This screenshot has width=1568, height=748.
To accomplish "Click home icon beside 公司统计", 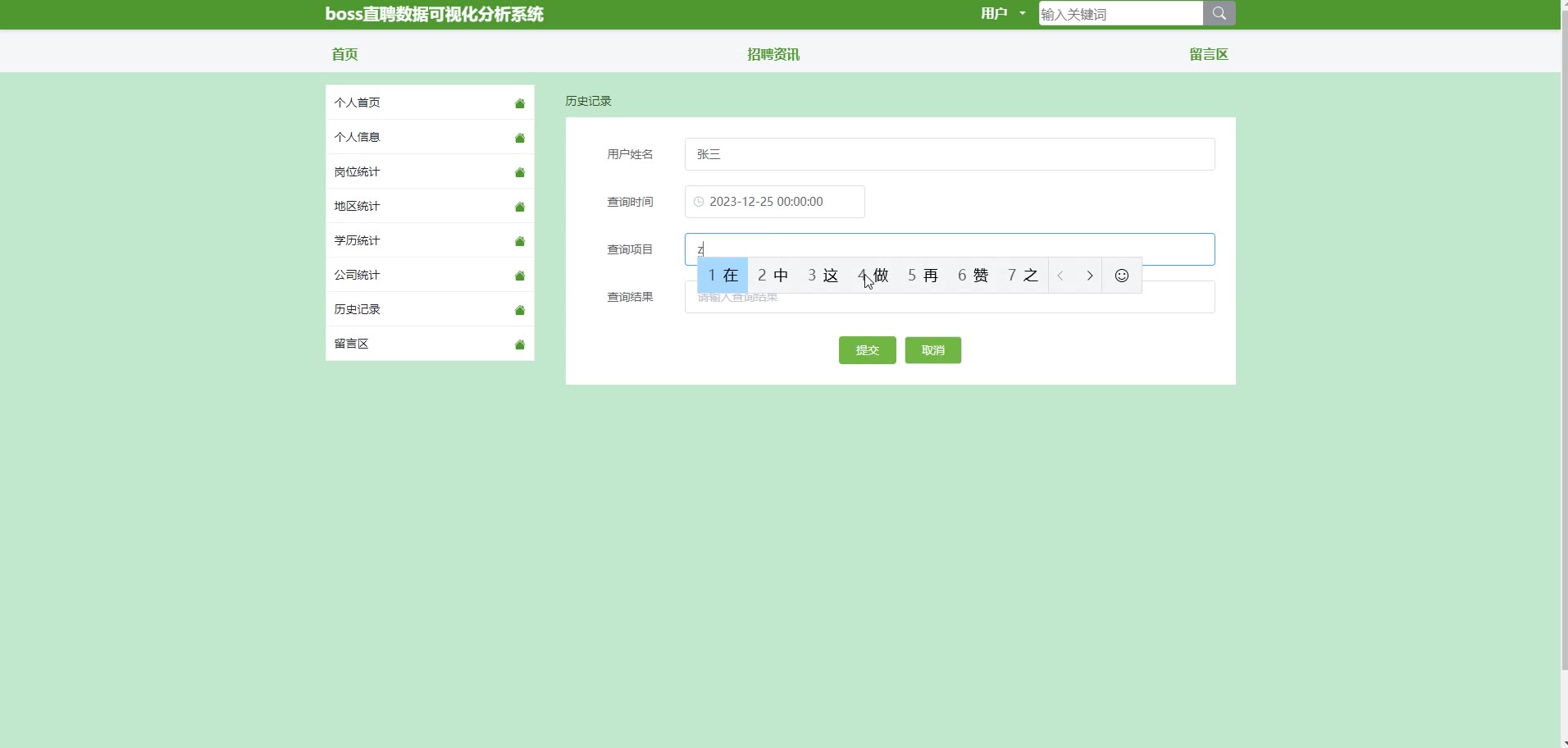I will [x=519, y=276].
